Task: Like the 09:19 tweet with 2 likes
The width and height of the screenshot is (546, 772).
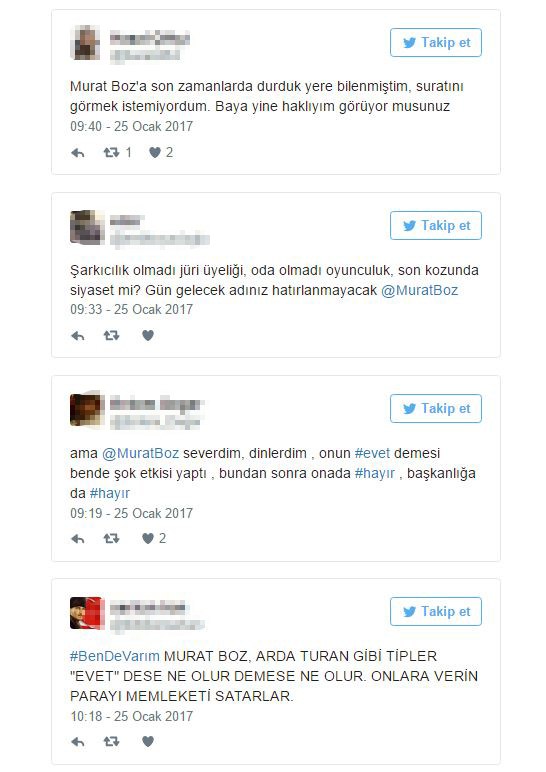Action: click(148, 539)
